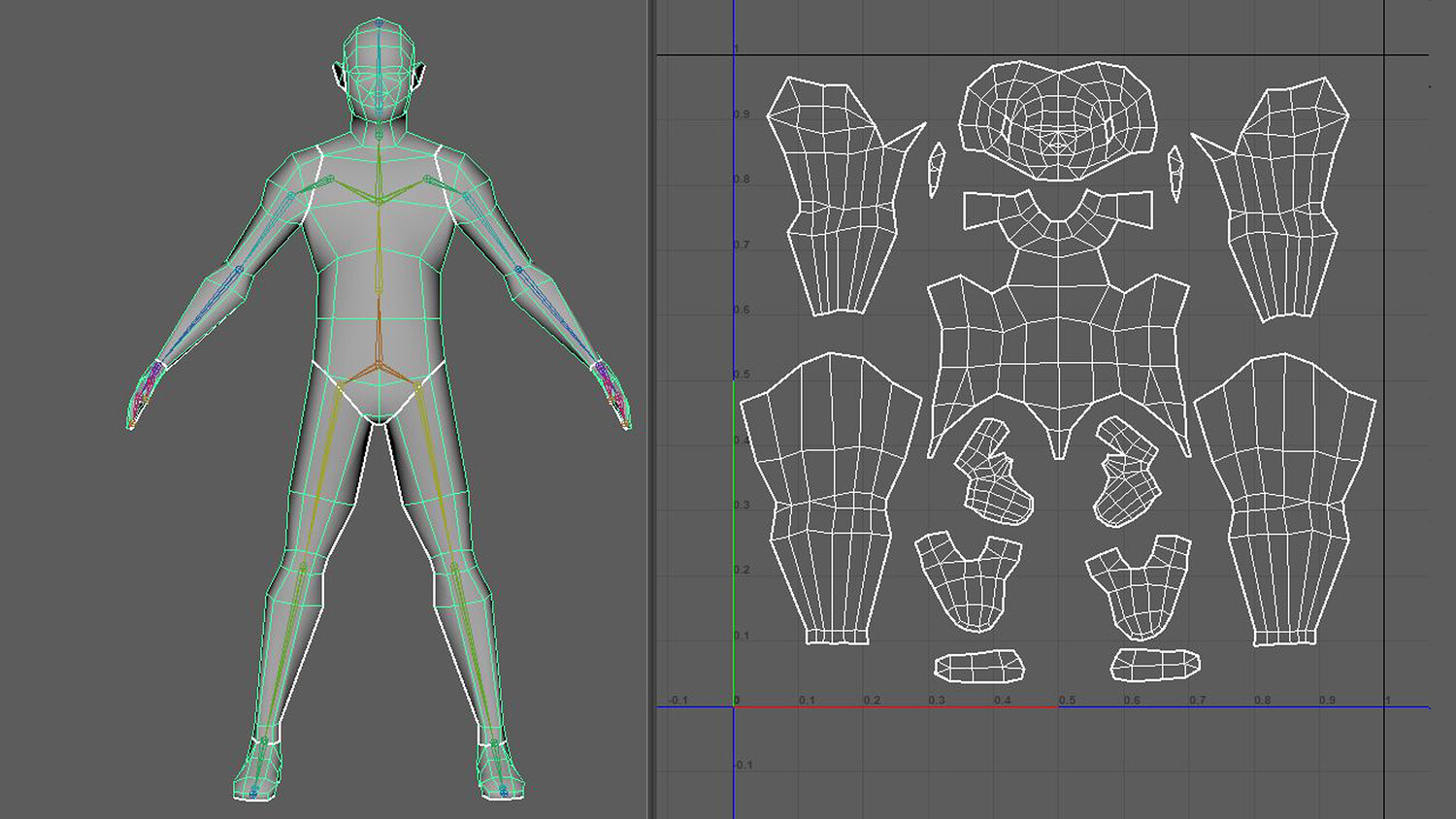Screen dimensions: 1456x819
Task: Select the neck collar UV shell
Action: pyautogui.click(x=1058, y=222)
